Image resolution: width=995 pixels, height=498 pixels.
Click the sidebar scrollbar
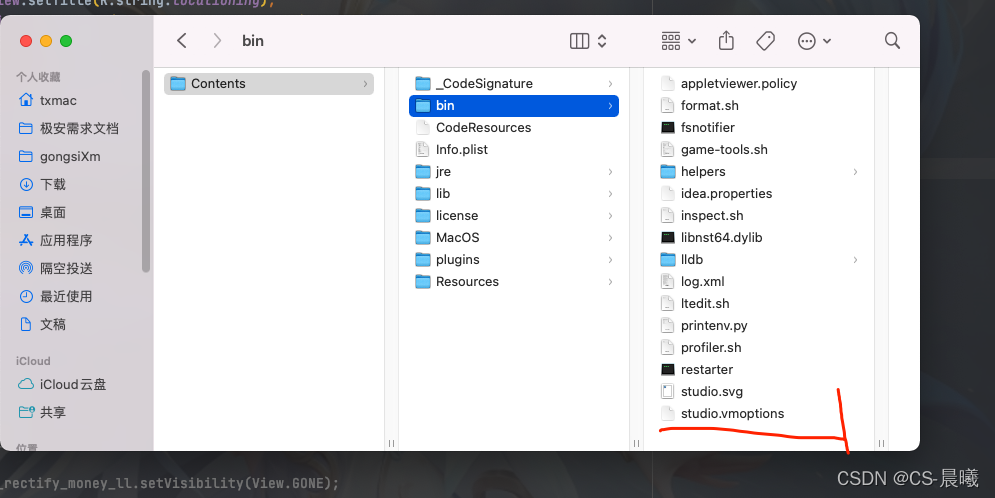click(146, 171)
